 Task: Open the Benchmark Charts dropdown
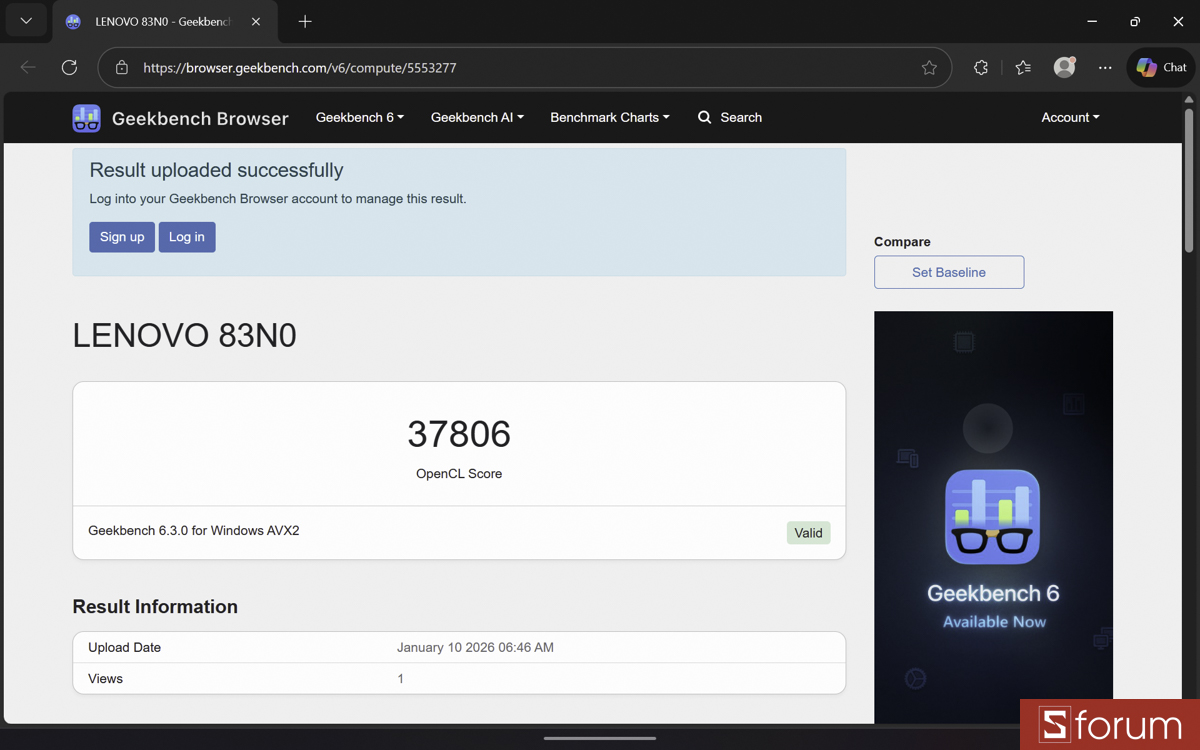coord(609,118)
